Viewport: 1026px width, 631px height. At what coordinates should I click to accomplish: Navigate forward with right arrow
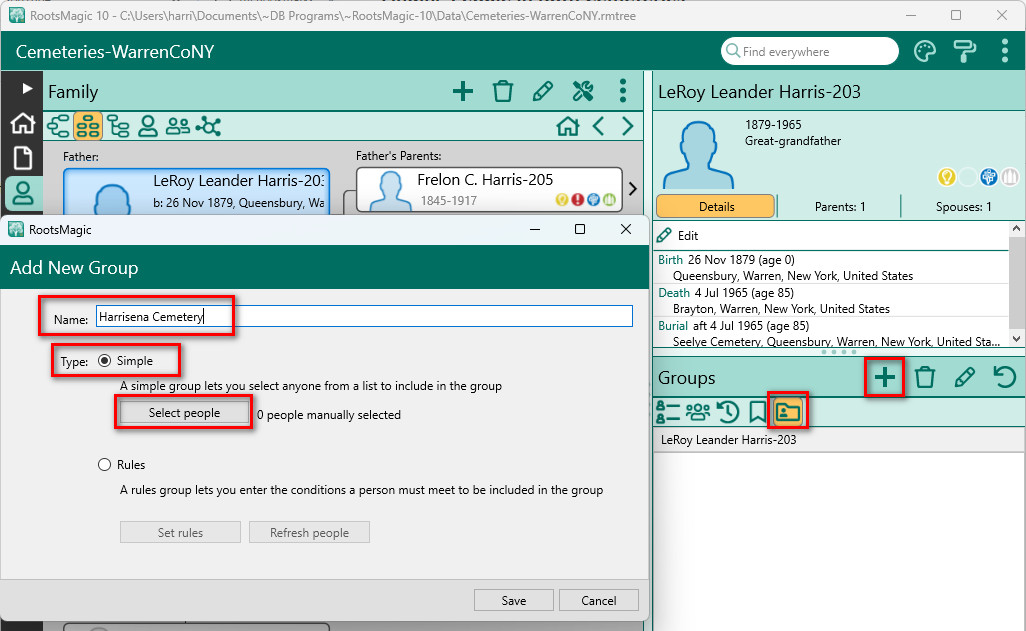pyautogui.click(x=628, y=126)
